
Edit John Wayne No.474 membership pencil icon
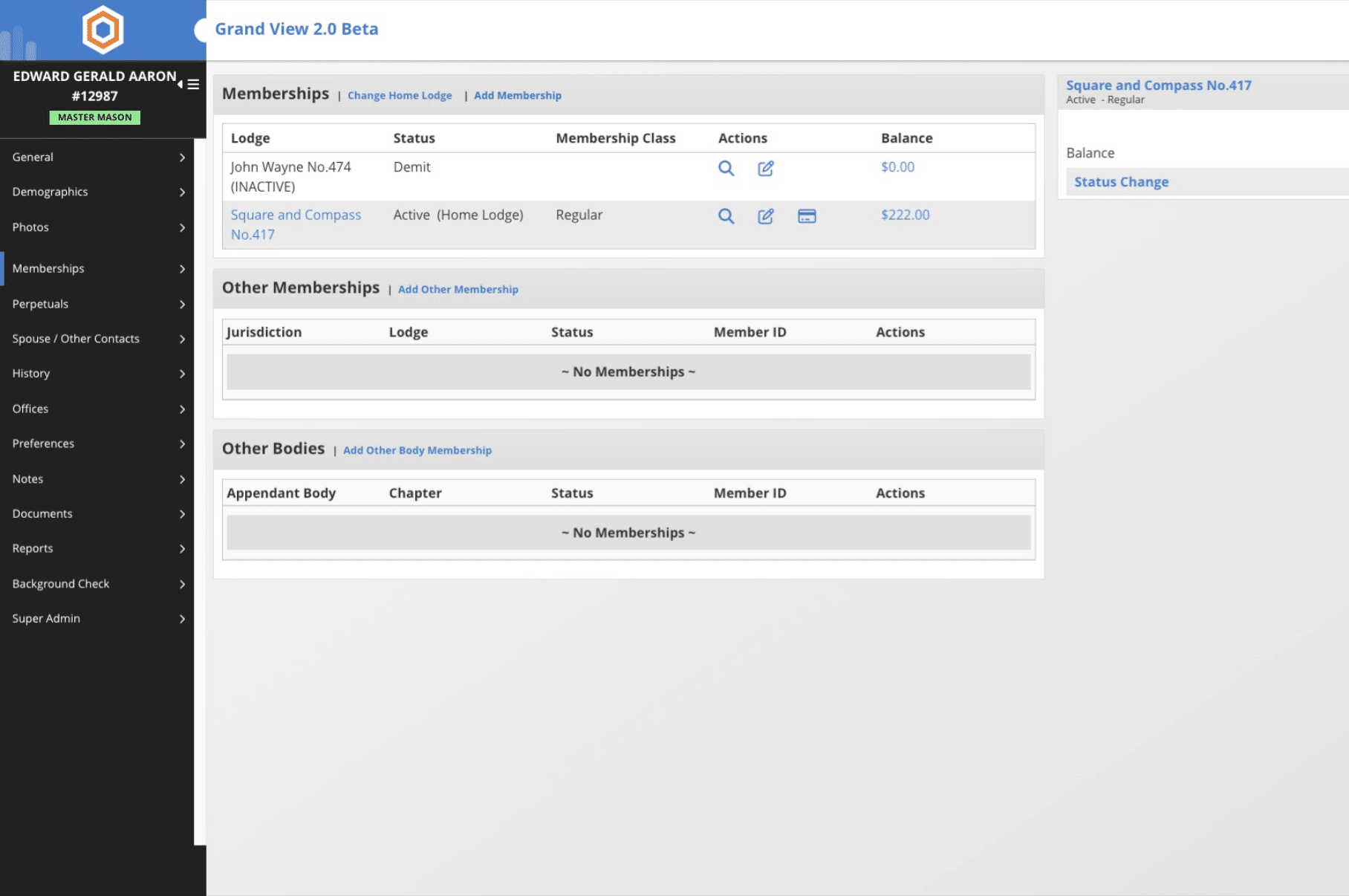pos(766,169)
